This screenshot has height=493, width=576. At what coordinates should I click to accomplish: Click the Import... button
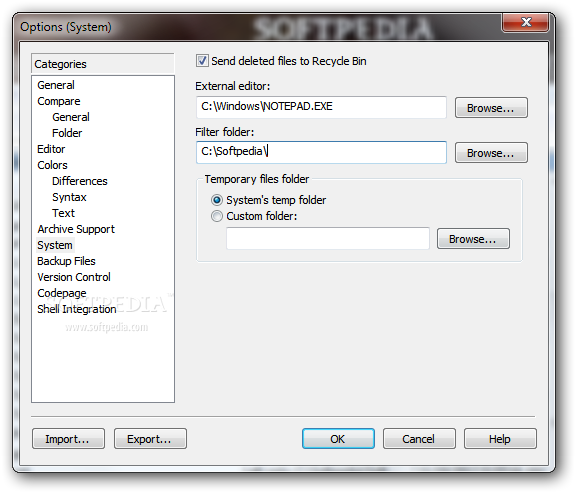point(68,439)
